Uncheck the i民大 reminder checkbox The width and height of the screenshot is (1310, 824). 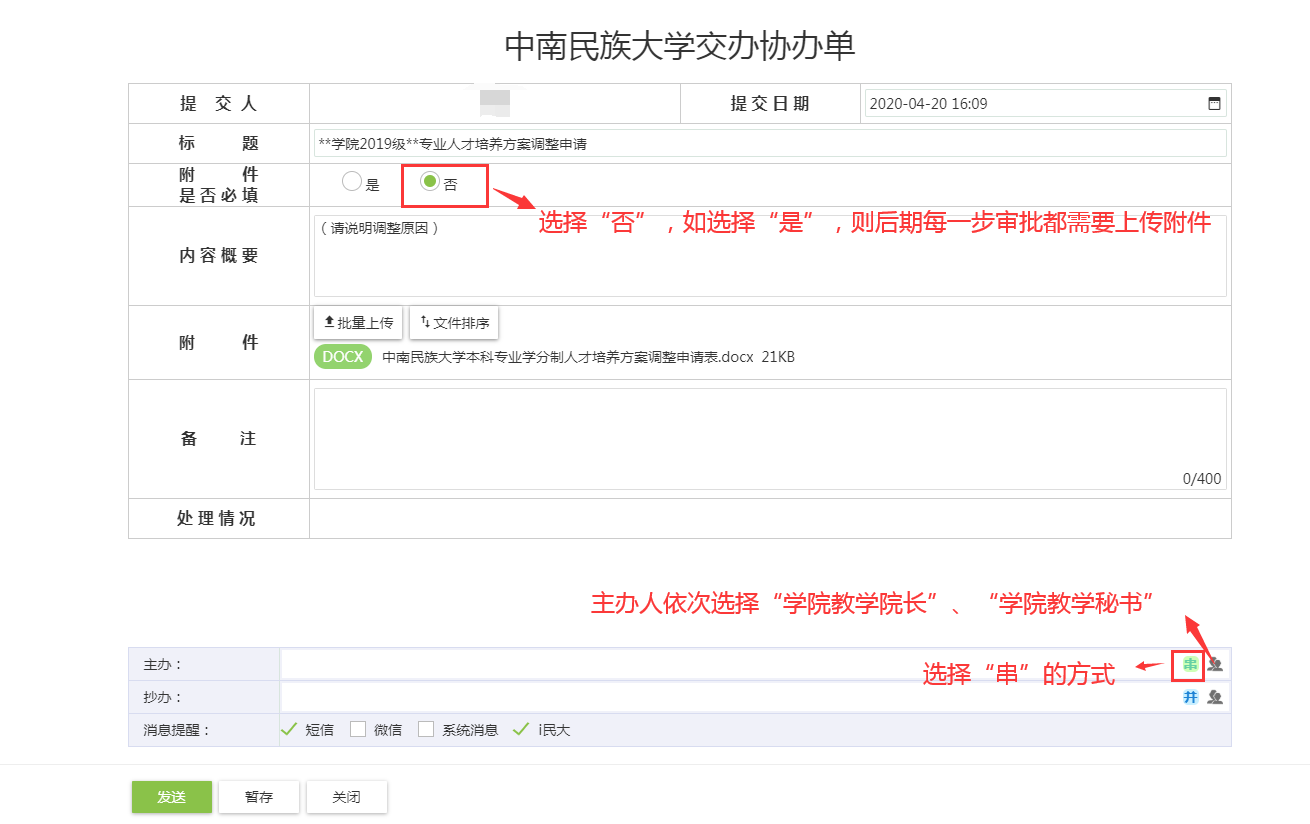[520, 729]
